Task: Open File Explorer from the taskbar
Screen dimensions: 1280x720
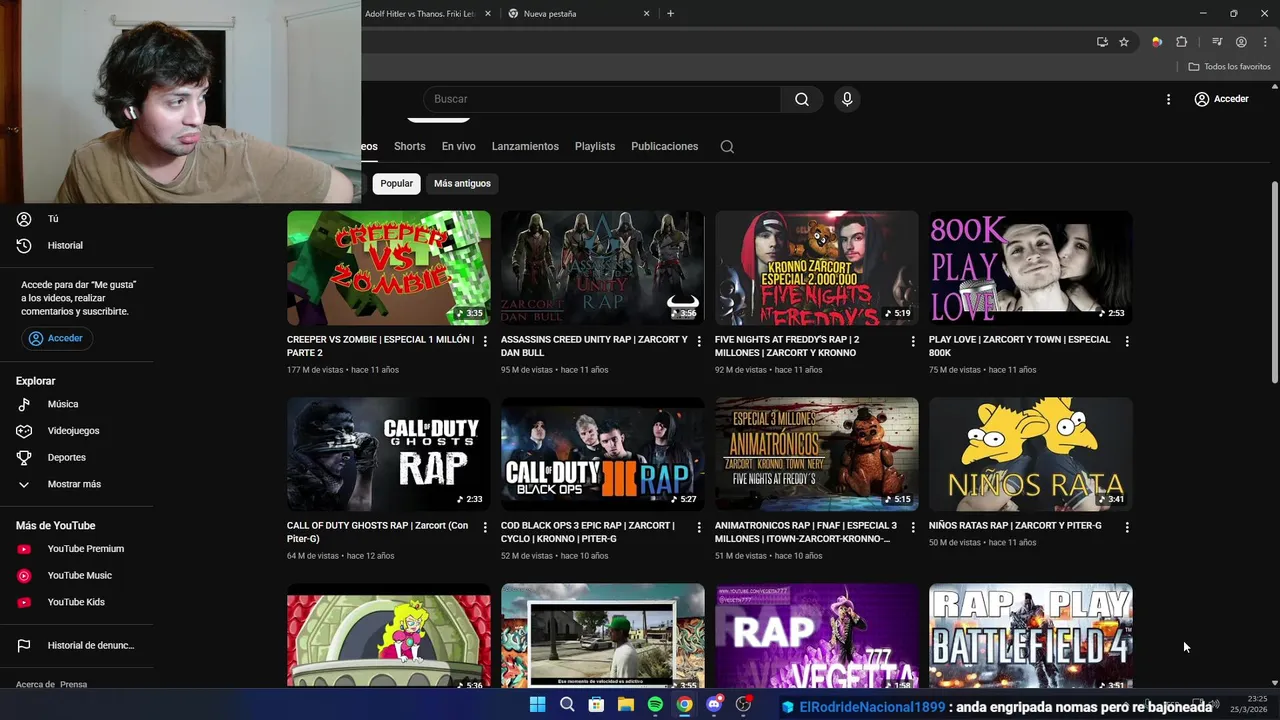Action: [x=626, y=705]
